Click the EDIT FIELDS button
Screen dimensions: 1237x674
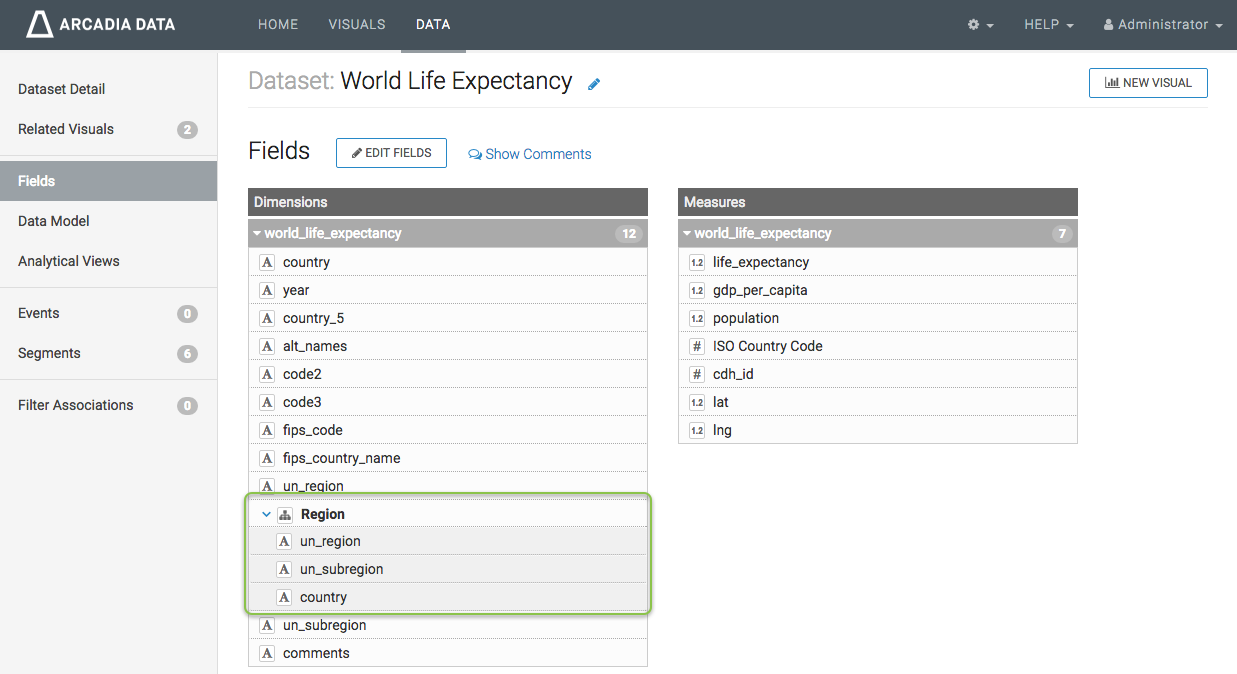pyautogui.click(x=391, y=153)
